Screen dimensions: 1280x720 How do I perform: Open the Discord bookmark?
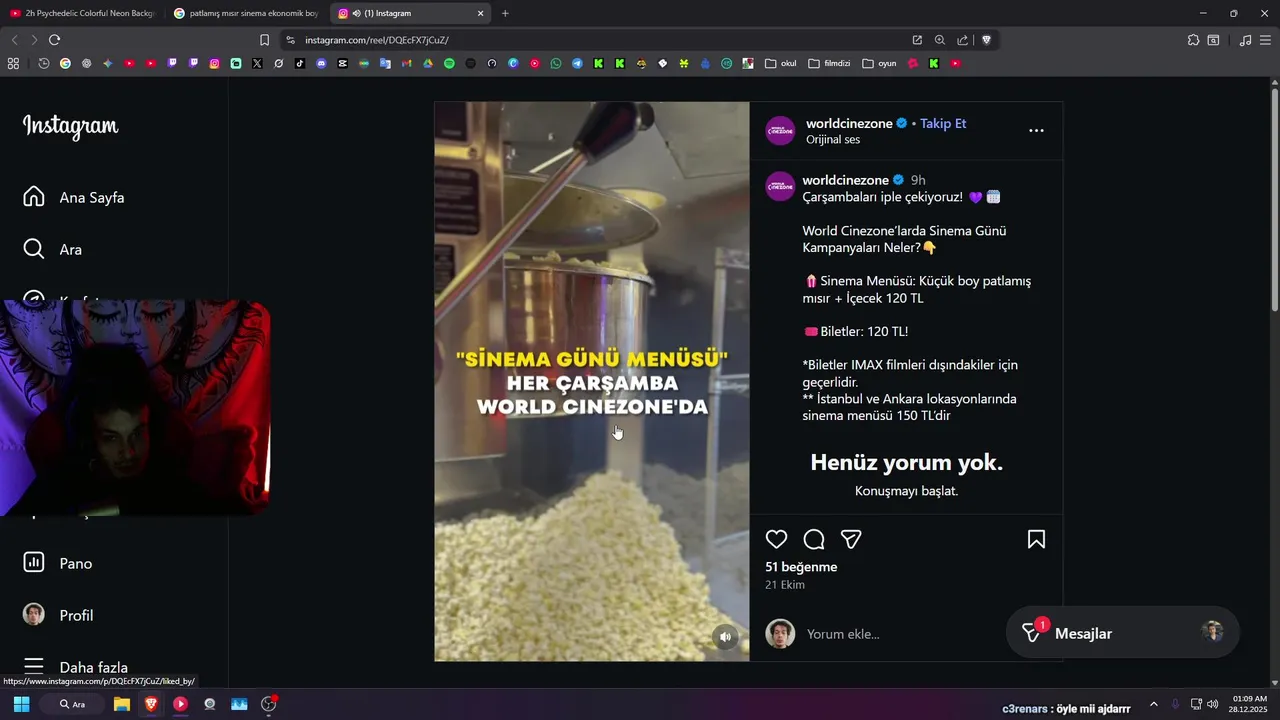[x=321, y=63]
